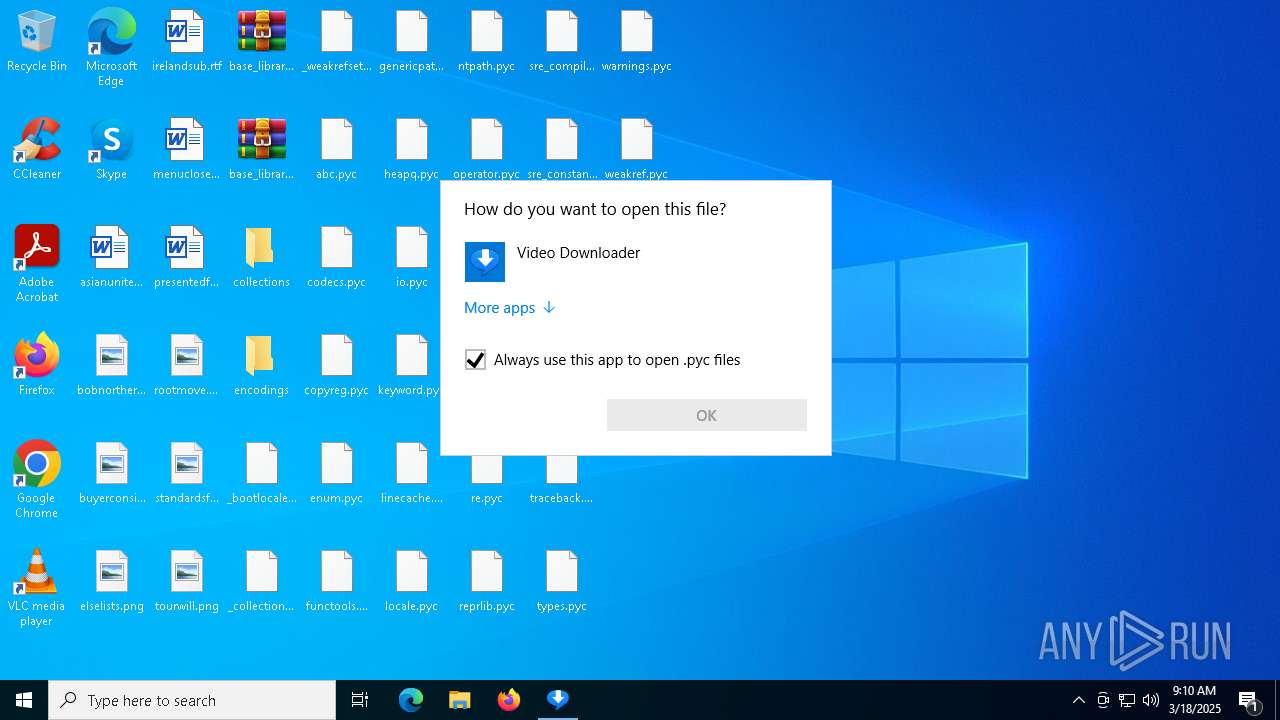Select warnings.pyc file
The height and width of the screenshot is (720, 1280).
click(x=637, y=42)
